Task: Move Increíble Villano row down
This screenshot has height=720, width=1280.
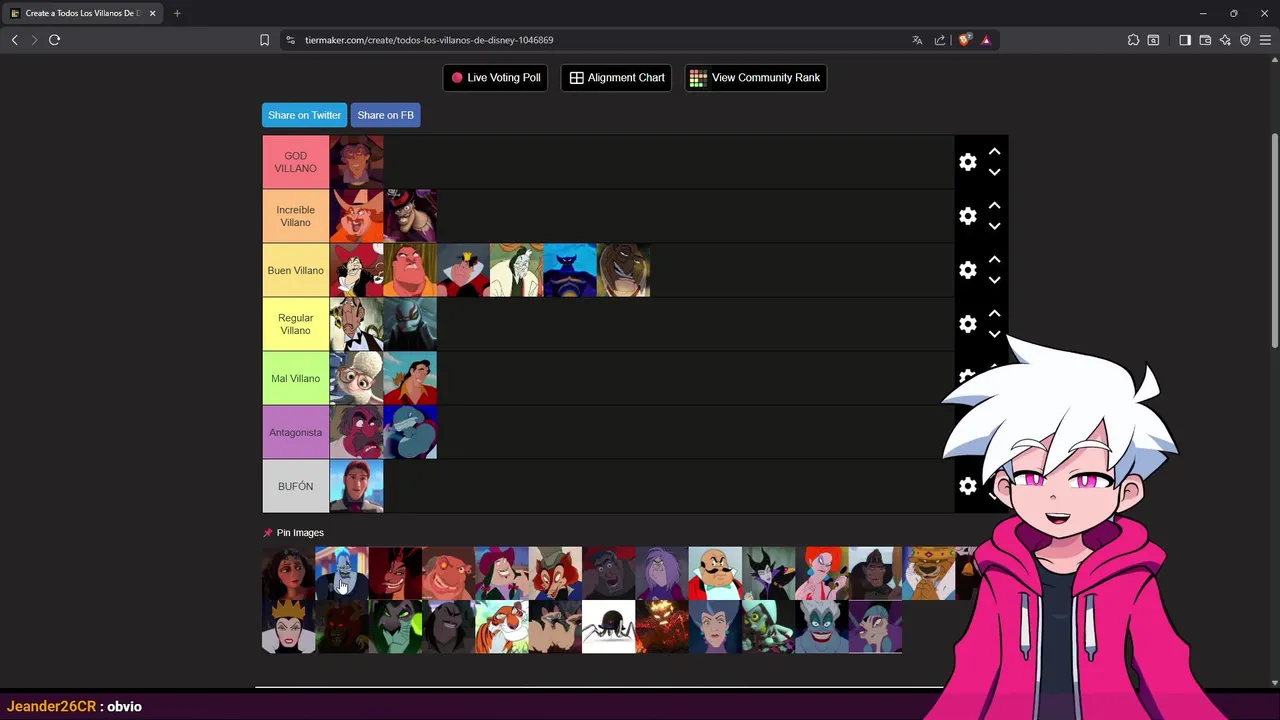Action: [994, 226]
